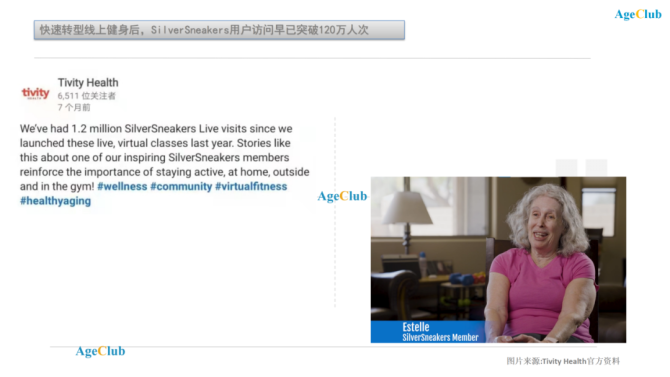The image size is (670, 377).
Task: Click the AgeClub watermark at bottom left
Action: click(x=100, y=351)
